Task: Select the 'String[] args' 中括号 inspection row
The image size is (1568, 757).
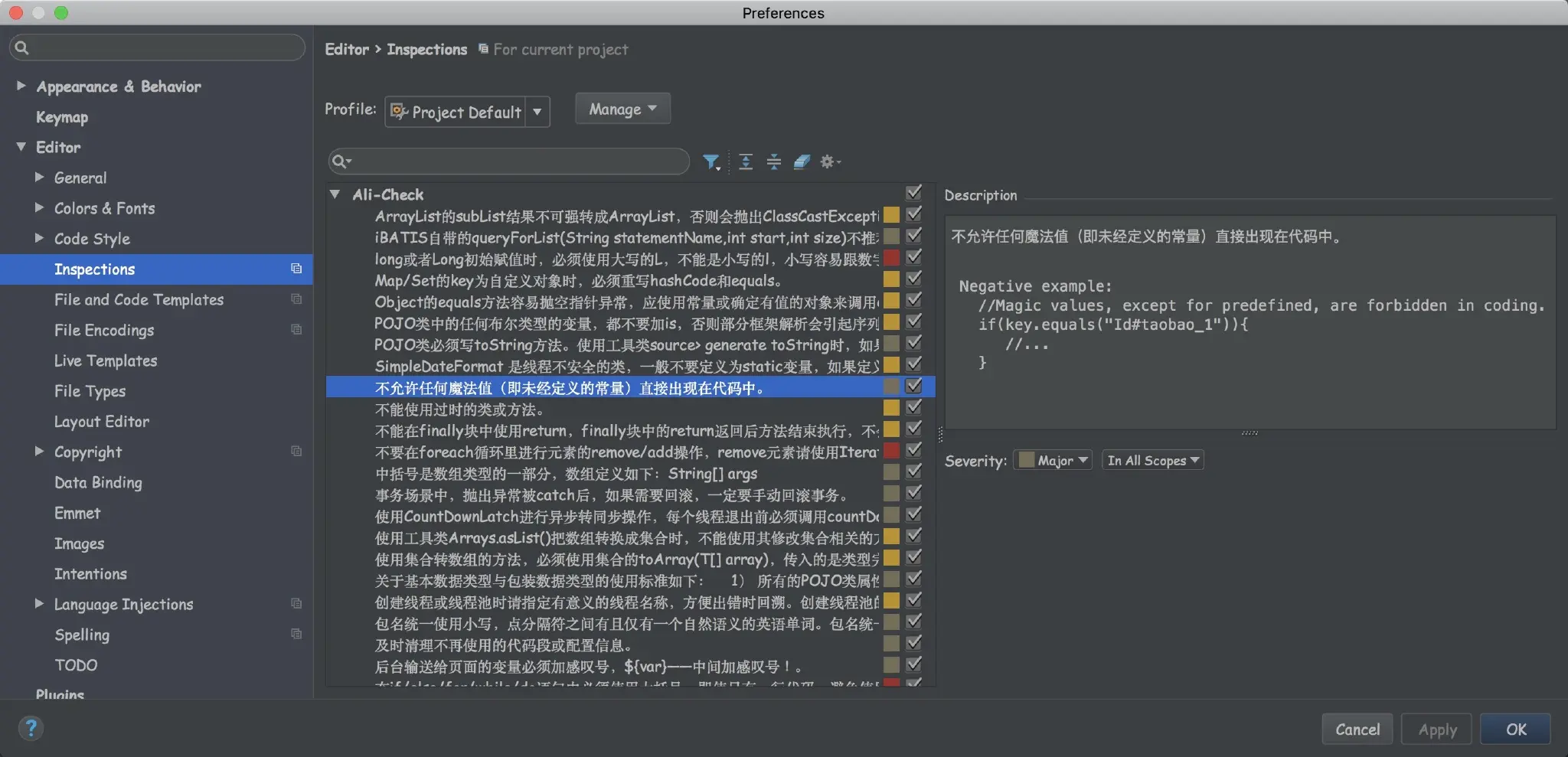Action: 630,473
